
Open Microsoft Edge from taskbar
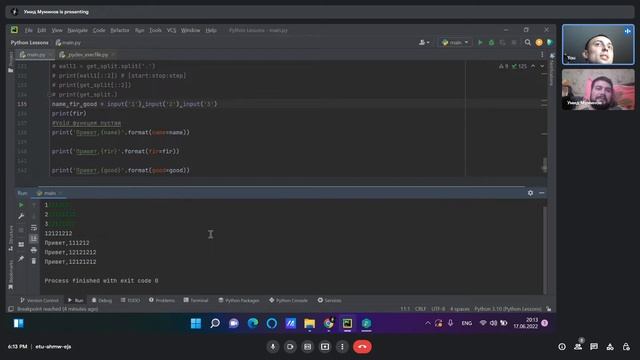(x=253, y=324)
